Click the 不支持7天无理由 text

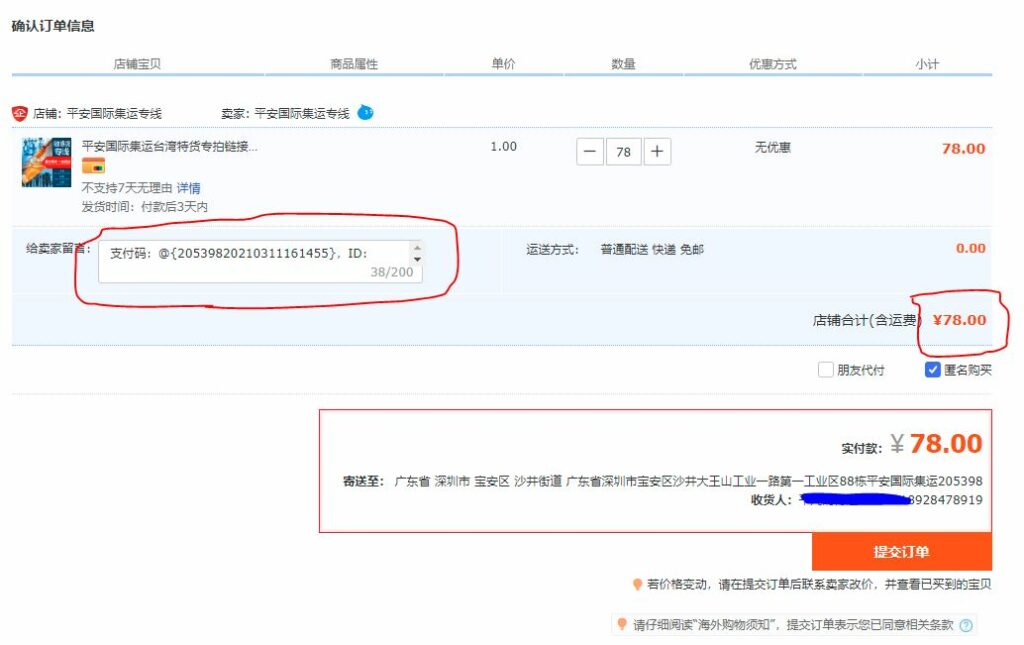[x=127, y=188]
